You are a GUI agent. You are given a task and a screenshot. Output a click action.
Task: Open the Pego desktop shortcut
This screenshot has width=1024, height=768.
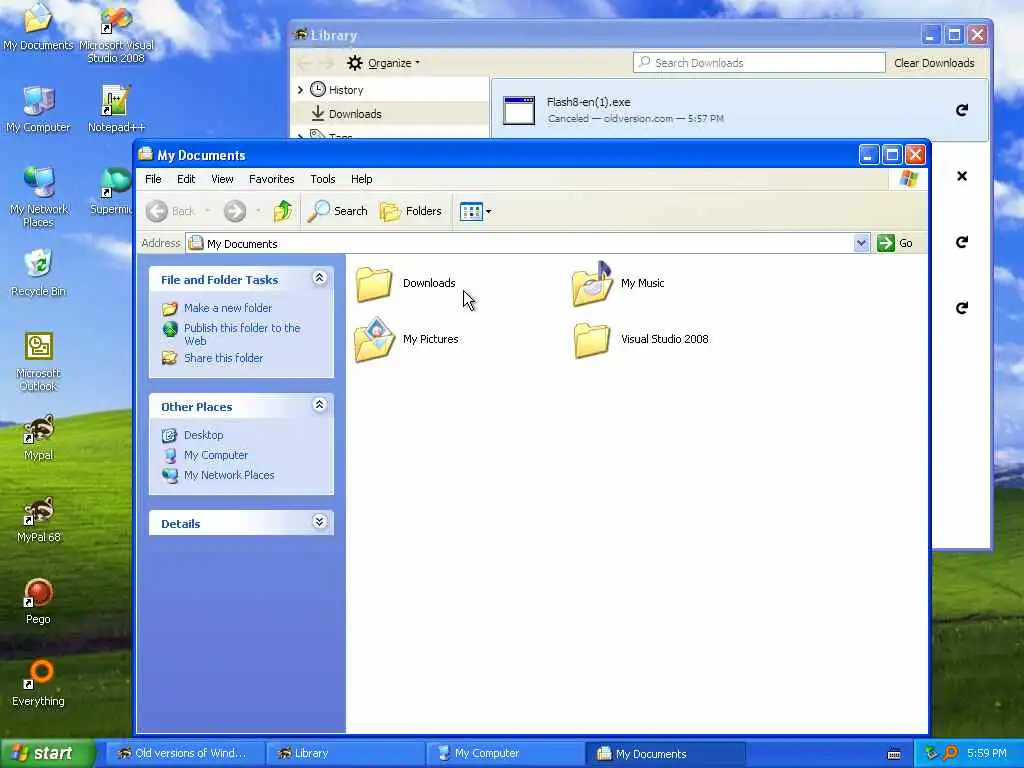point(39,601)
